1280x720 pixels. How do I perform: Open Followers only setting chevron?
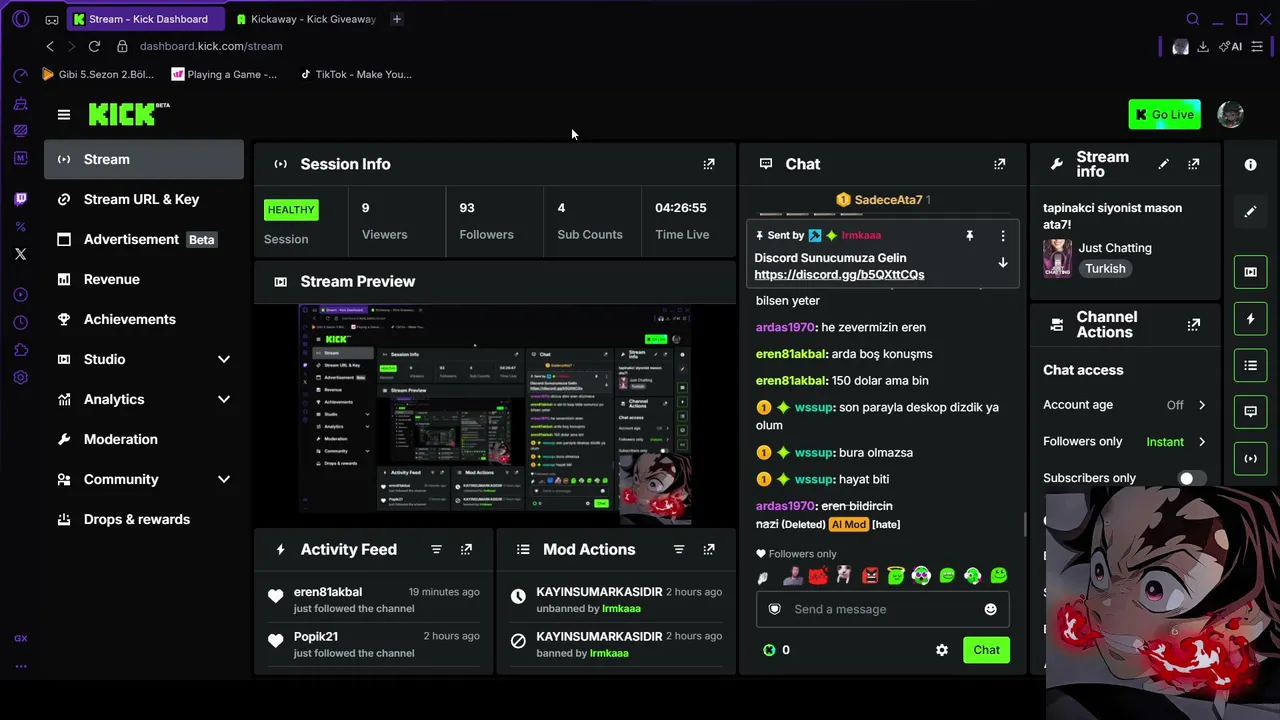pos(1202,442)
